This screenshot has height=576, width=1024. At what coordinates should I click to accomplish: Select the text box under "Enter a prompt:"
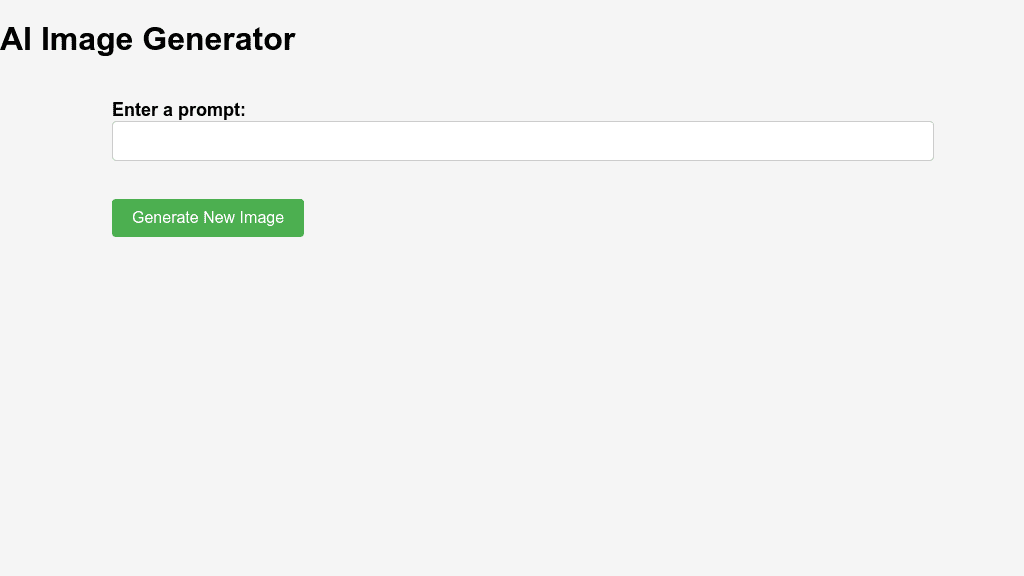click(522, 141)
